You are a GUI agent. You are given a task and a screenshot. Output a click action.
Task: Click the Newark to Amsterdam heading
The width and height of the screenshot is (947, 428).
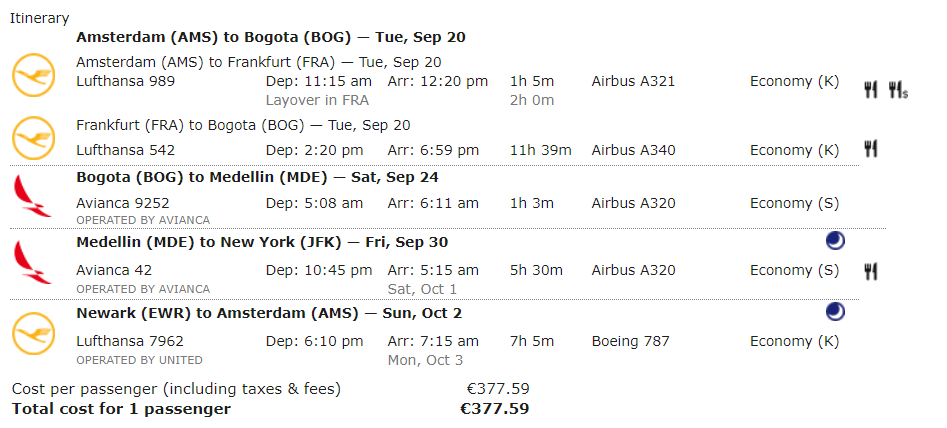tap(269, 313)
